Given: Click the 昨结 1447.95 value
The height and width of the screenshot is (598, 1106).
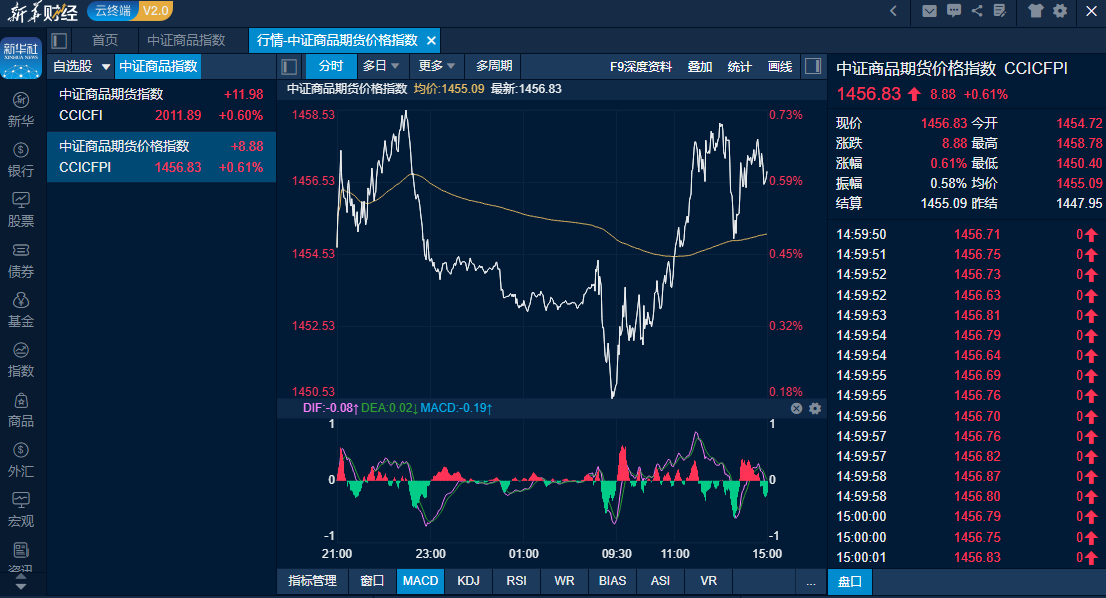Looking at the screenshot, I should pos(1078,203).
